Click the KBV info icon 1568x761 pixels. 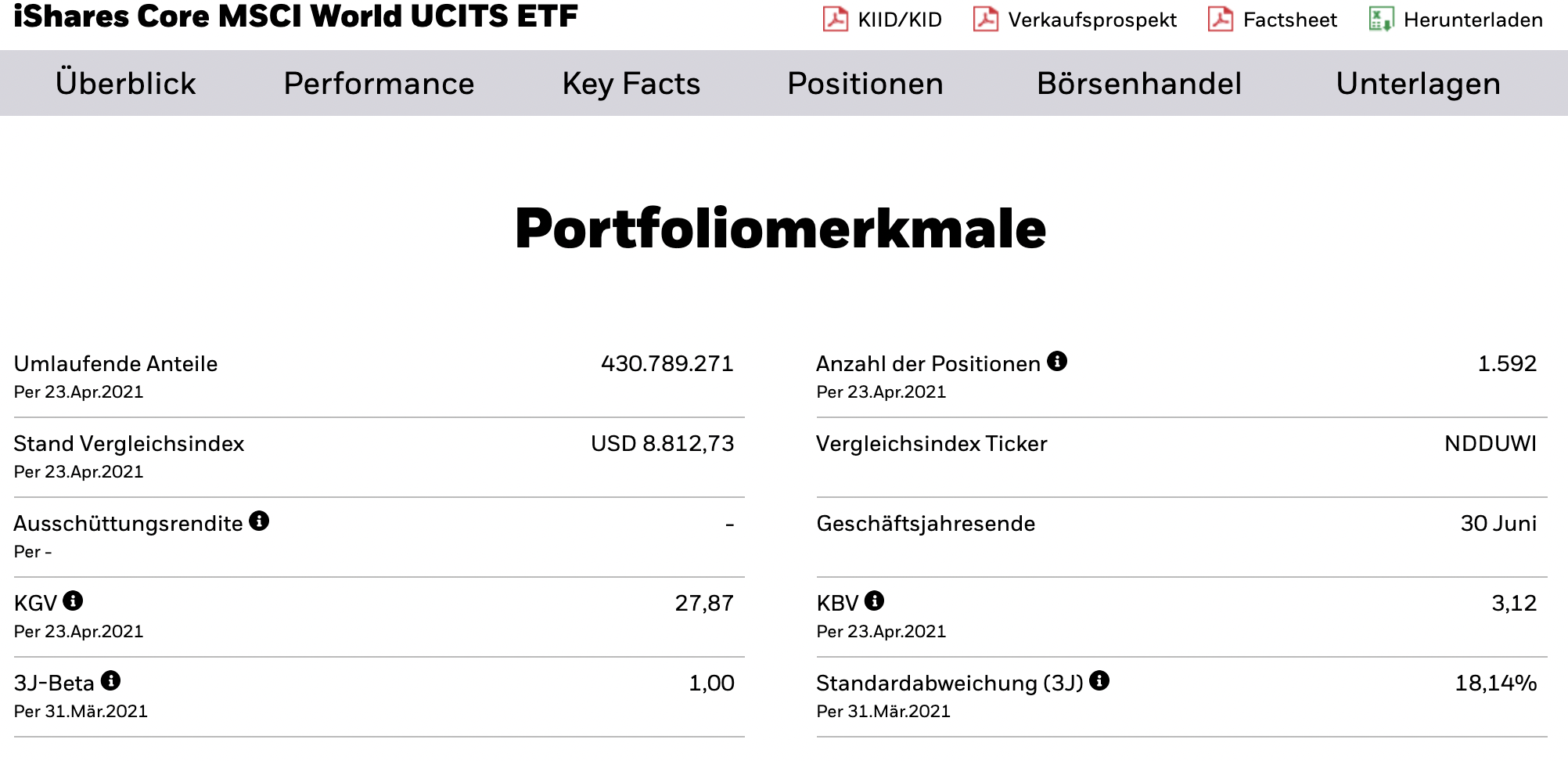874,601
